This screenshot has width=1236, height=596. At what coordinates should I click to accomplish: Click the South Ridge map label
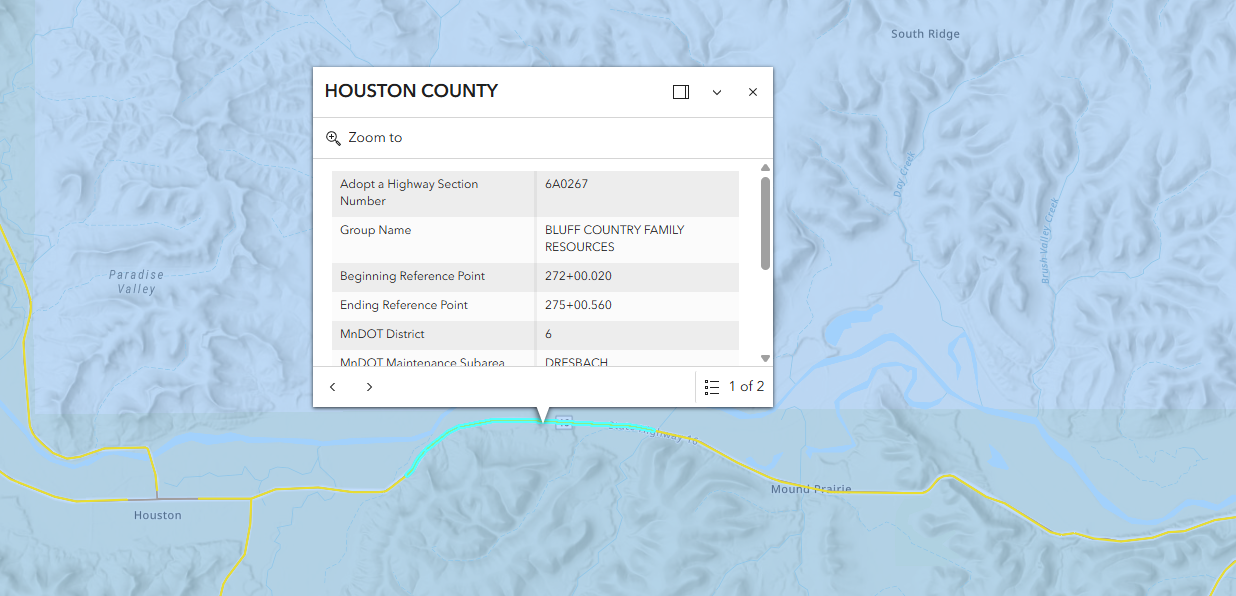tap(925, 34)
